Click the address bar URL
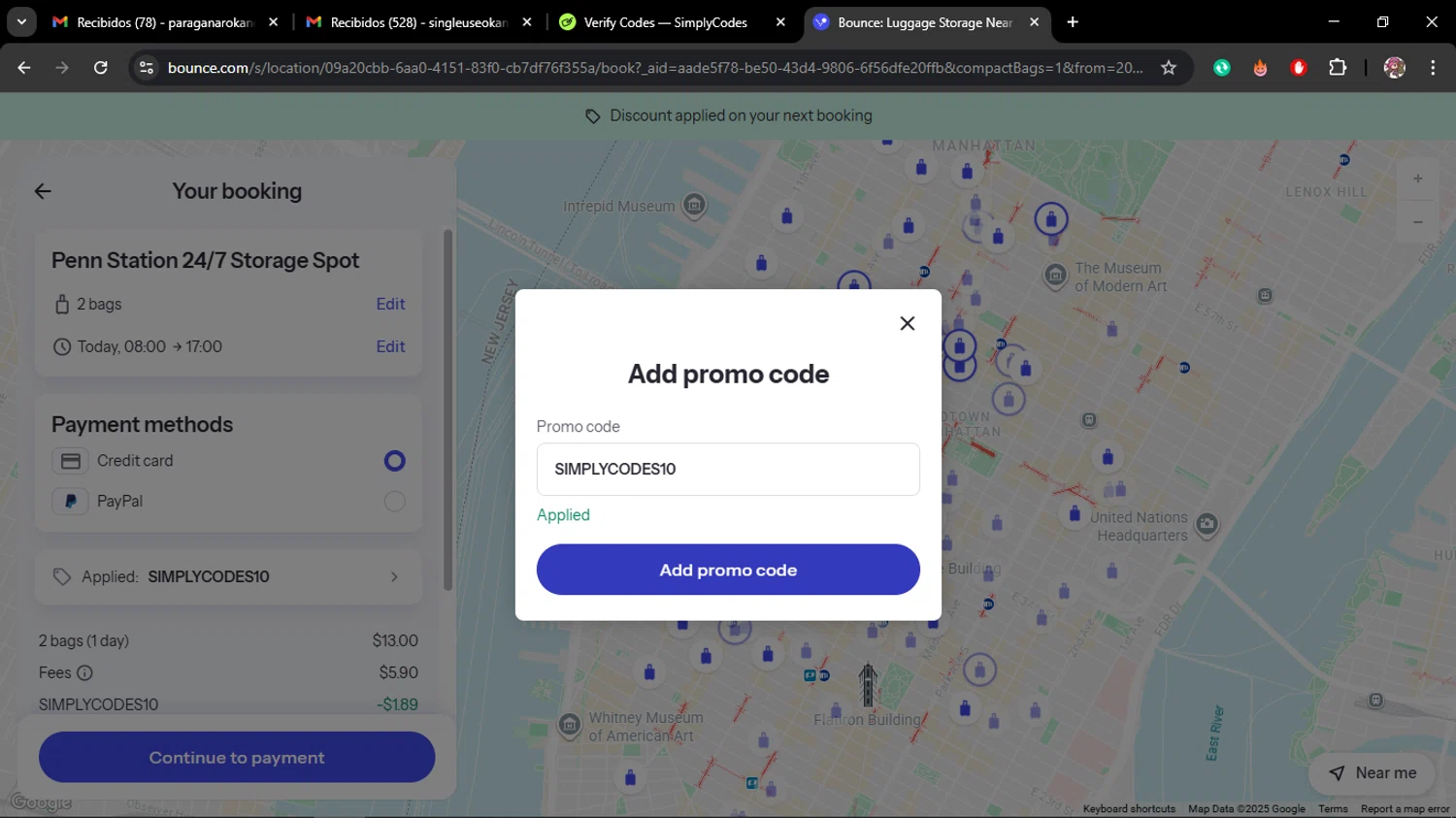 [x=655, y=68]
